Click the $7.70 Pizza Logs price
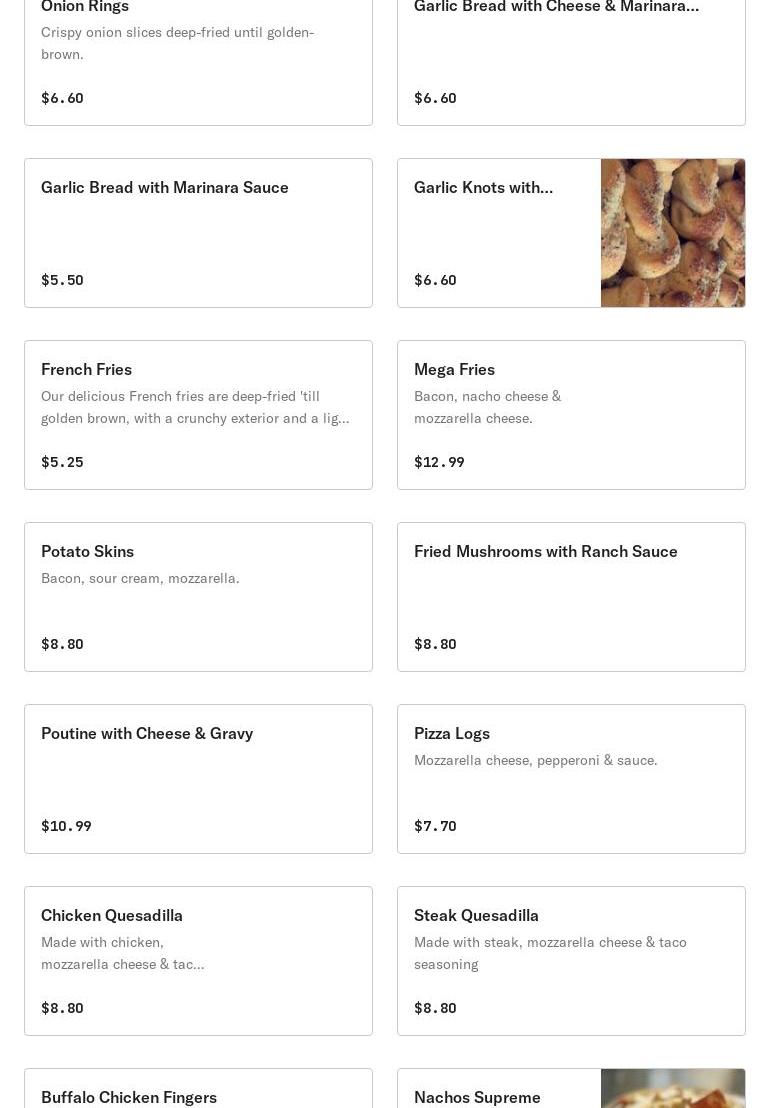 (435, 826)
